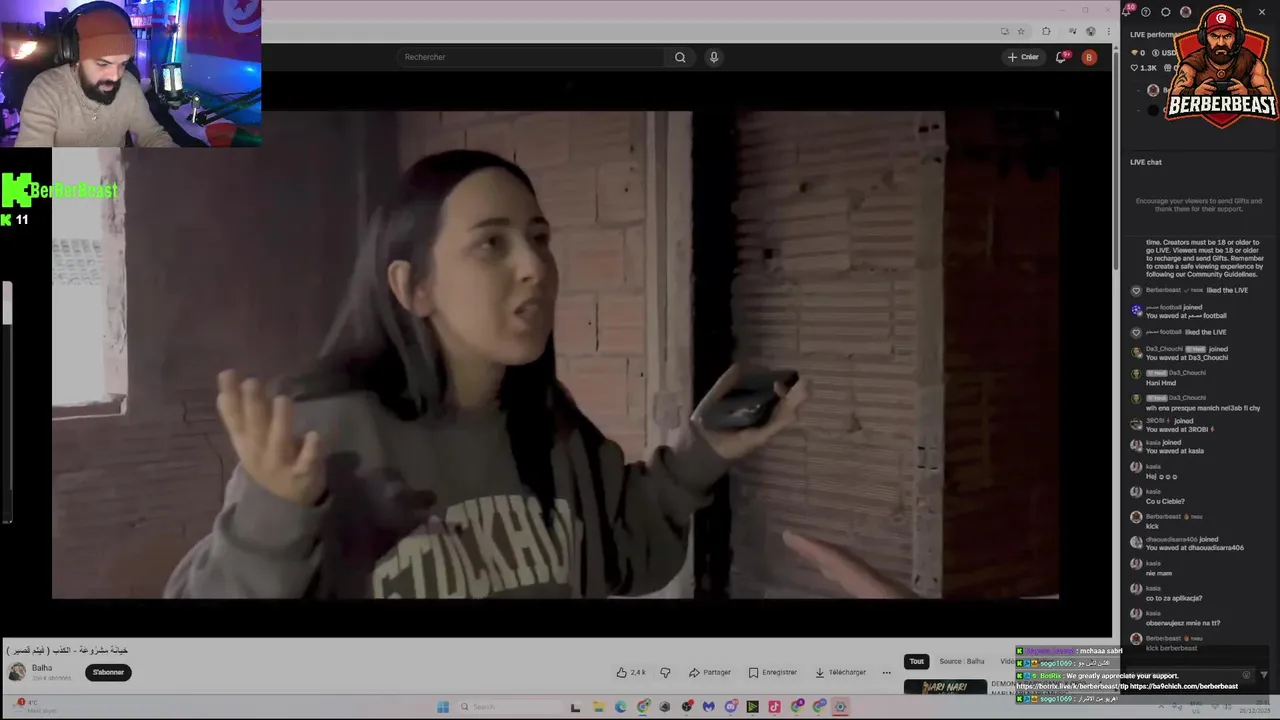
Task: Click chat message 'co to za aplikacja?'
Action: pyautogui.click(x=1174, y=598)
